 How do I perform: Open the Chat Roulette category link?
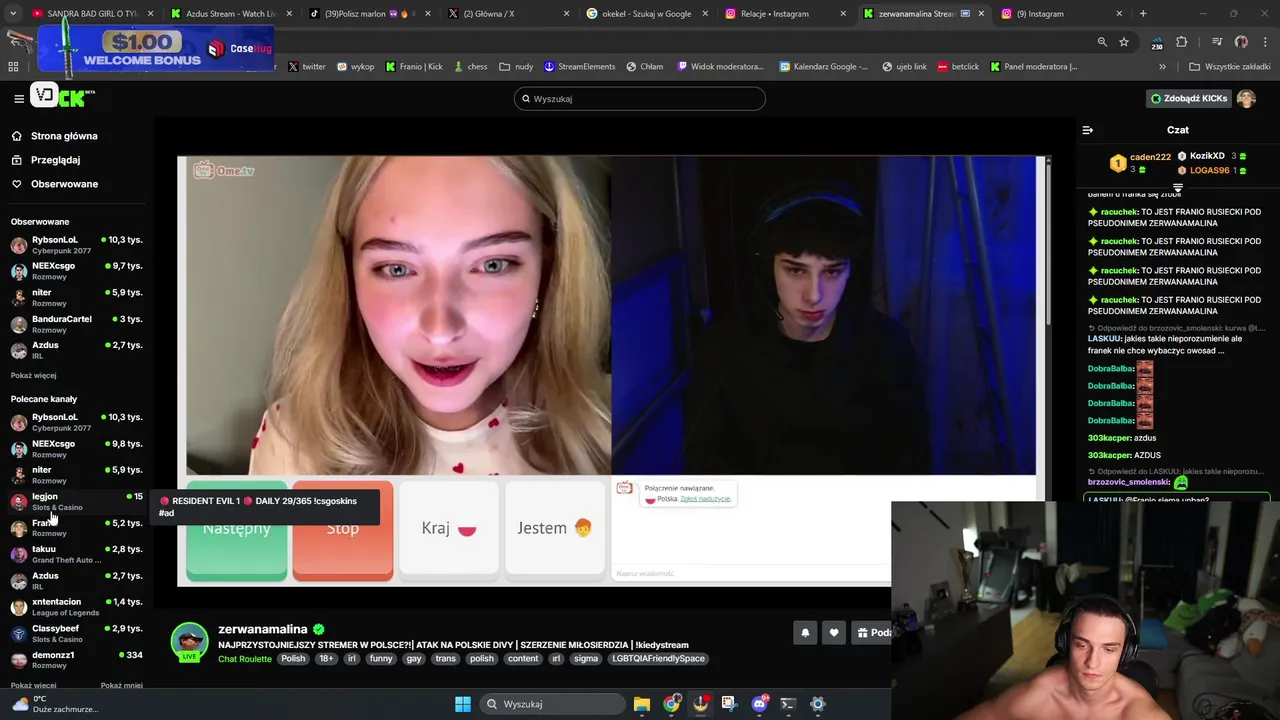245,659
